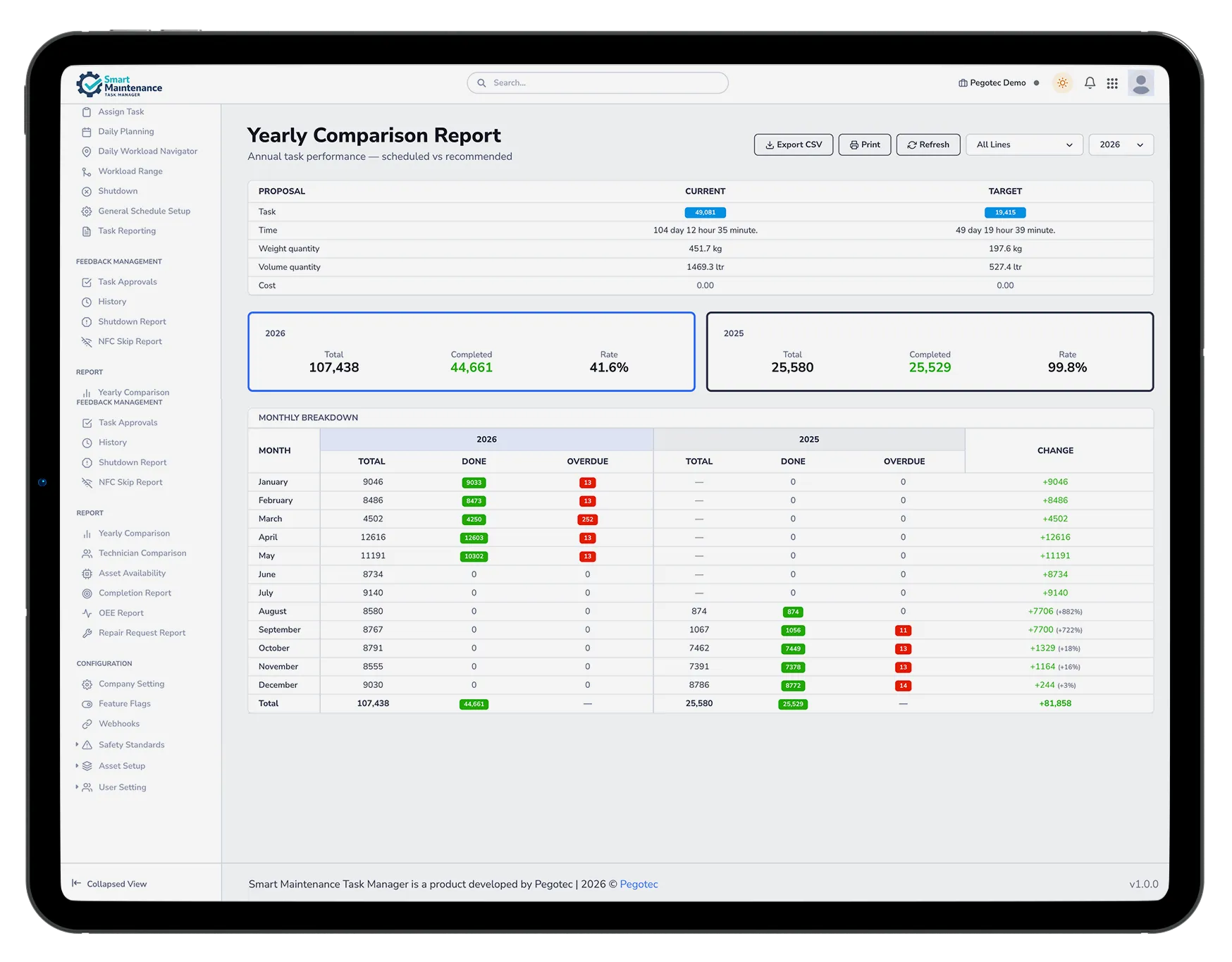
Task: Export the report as CSV
Action: point(794,144)
